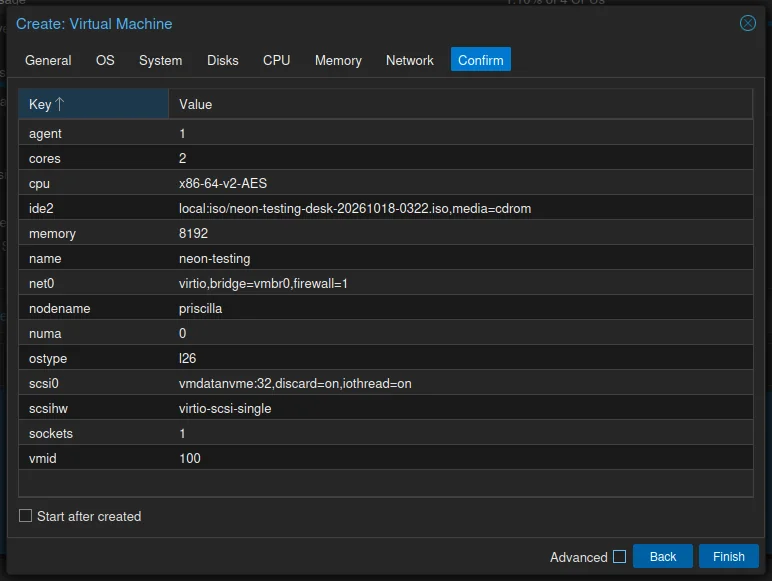Click the sort arrow in Key header

(60, 104)
